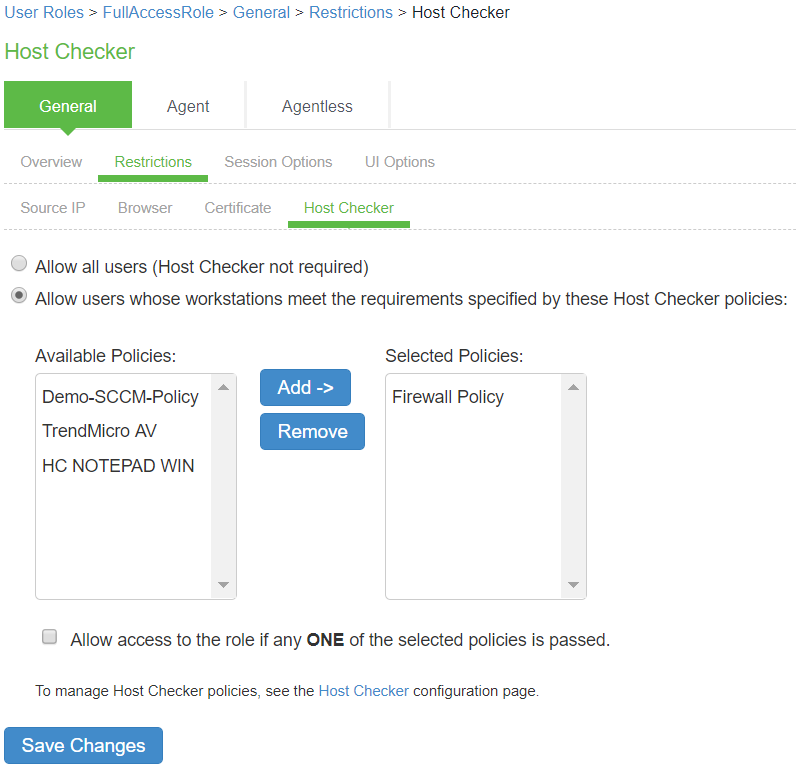Open the Host Checker configuration page link

click(363, 691)
